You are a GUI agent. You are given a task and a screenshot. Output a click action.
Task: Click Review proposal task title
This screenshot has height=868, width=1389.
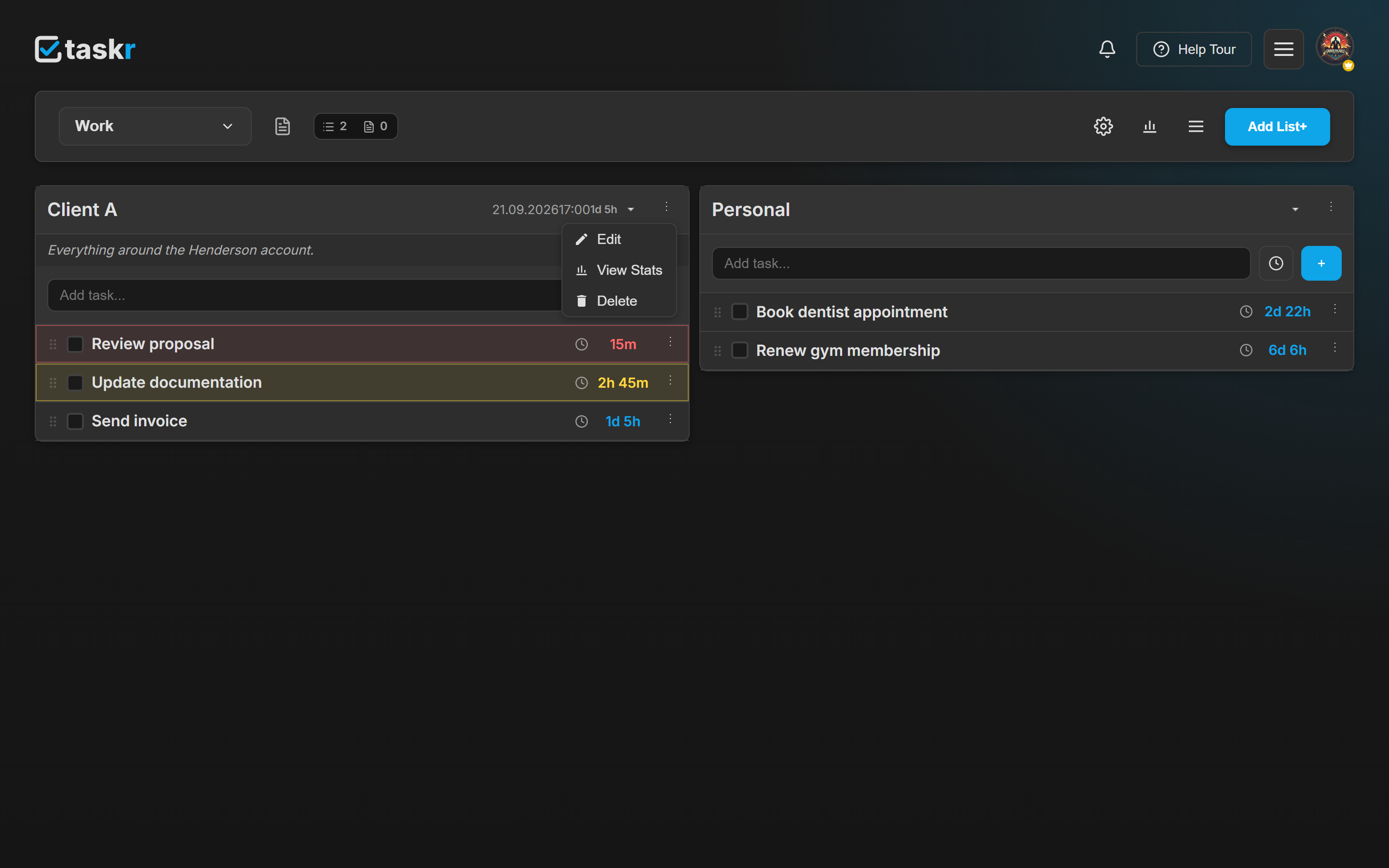coord(153,344)
